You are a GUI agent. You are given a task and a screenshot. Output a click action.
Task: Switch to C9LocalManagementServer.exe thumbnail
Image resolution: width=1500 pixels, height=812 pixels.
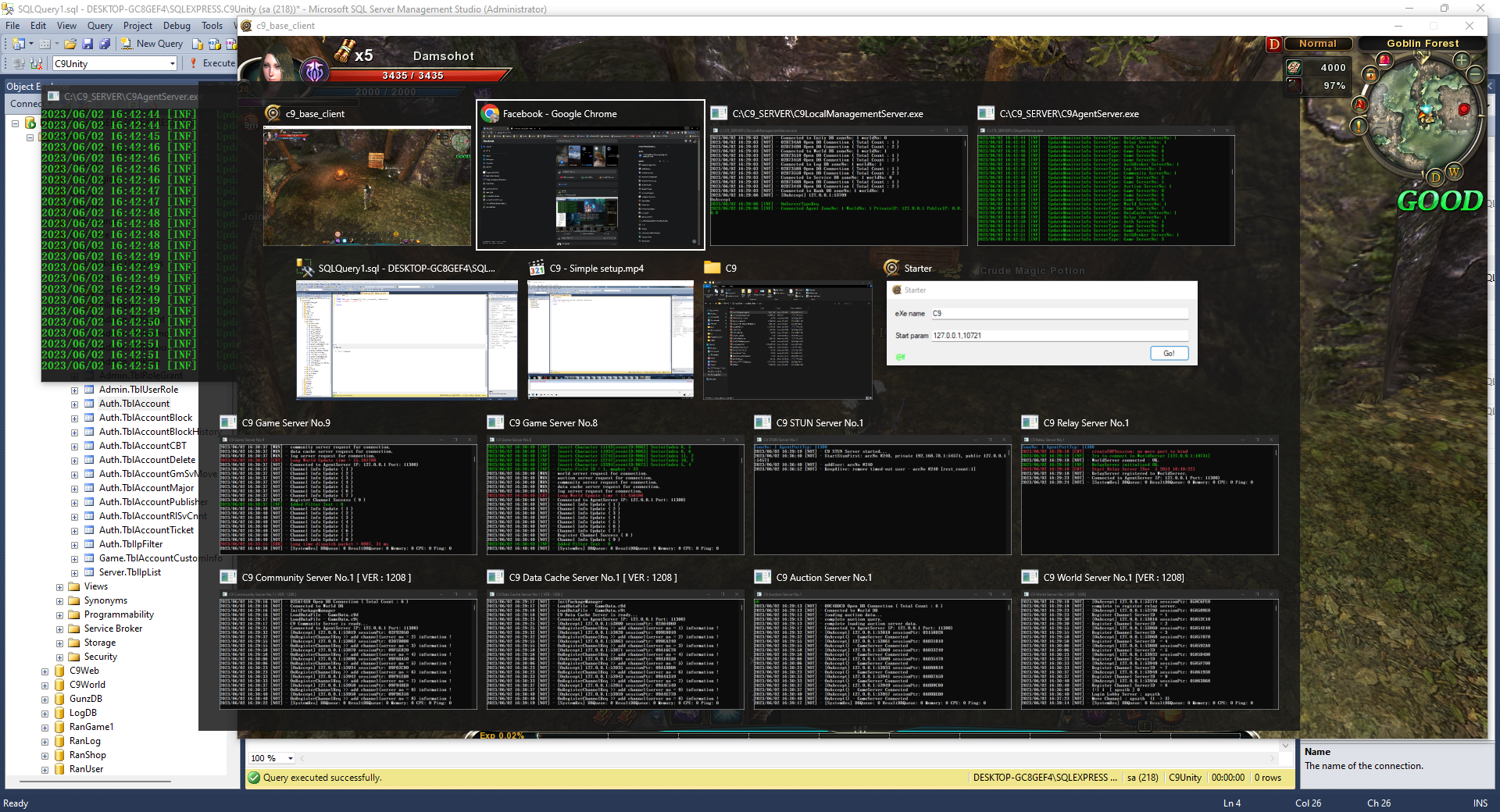point(838,187)
